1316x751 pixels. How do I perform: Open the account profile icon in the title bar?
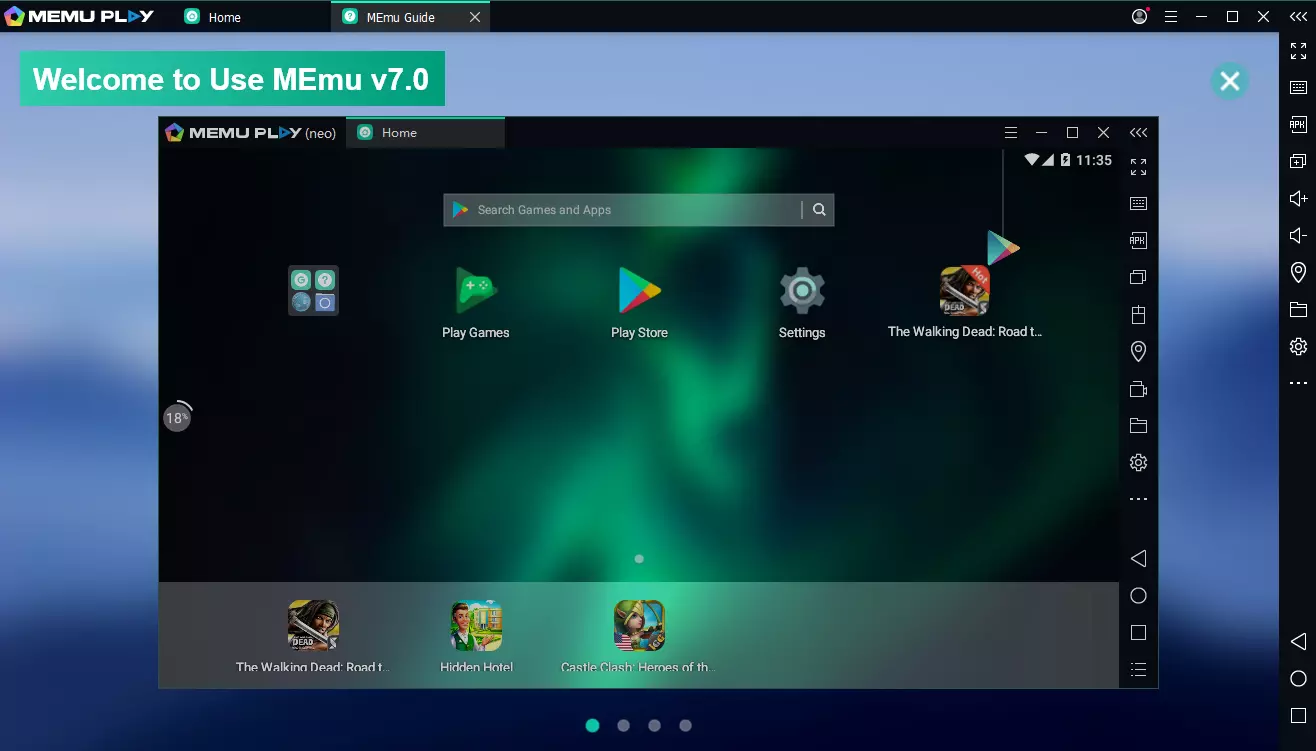pyautogui.click(x=1140, y=16)
